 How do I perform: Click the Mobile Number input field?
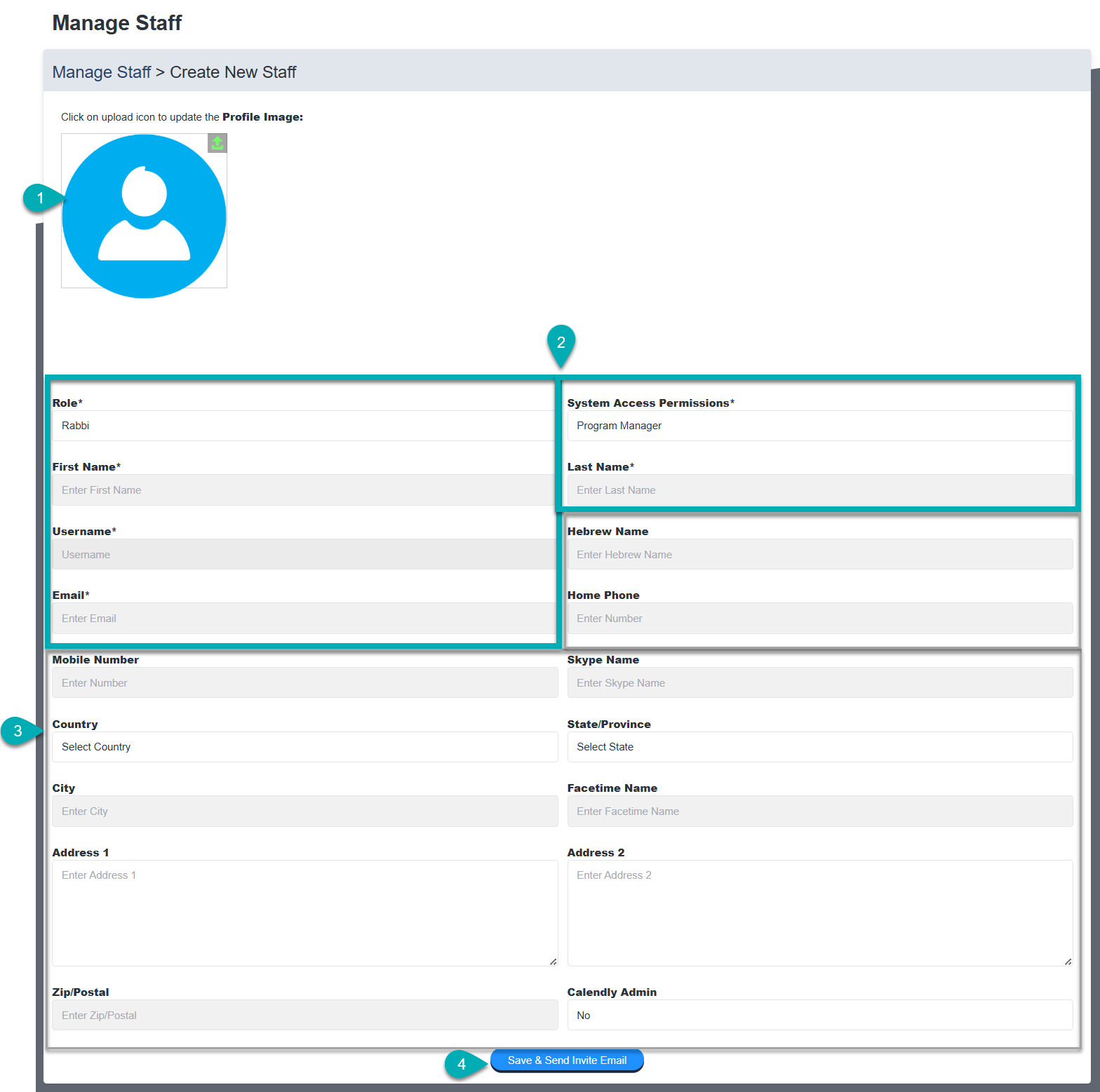304,683
